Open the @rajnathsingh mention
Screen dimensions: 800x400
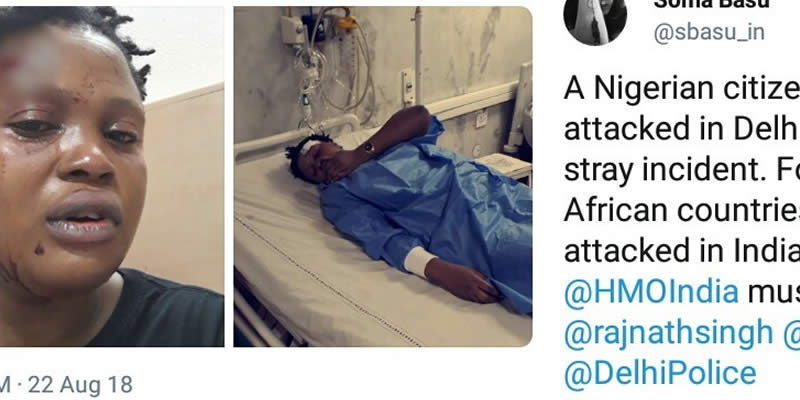click(x=668, y=333)
